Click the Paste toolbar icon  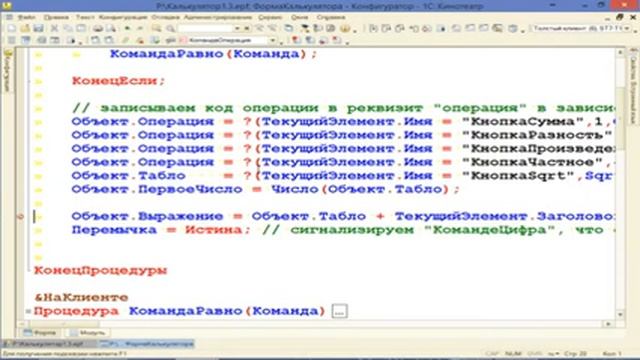tap(81, 28)
